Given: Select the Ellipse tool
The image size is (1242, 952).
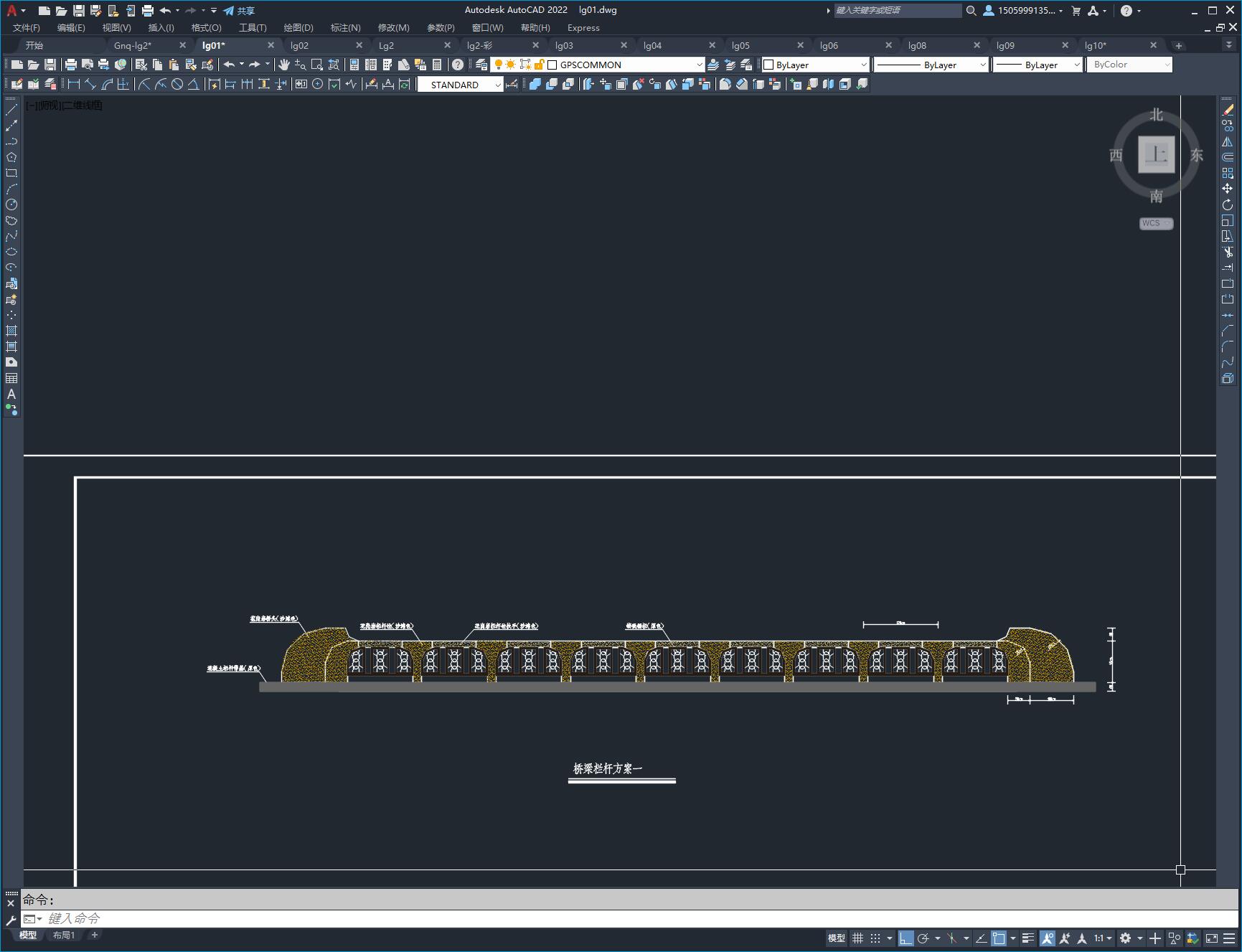Looking at the screenshot, I should click(x=11, y=252).
